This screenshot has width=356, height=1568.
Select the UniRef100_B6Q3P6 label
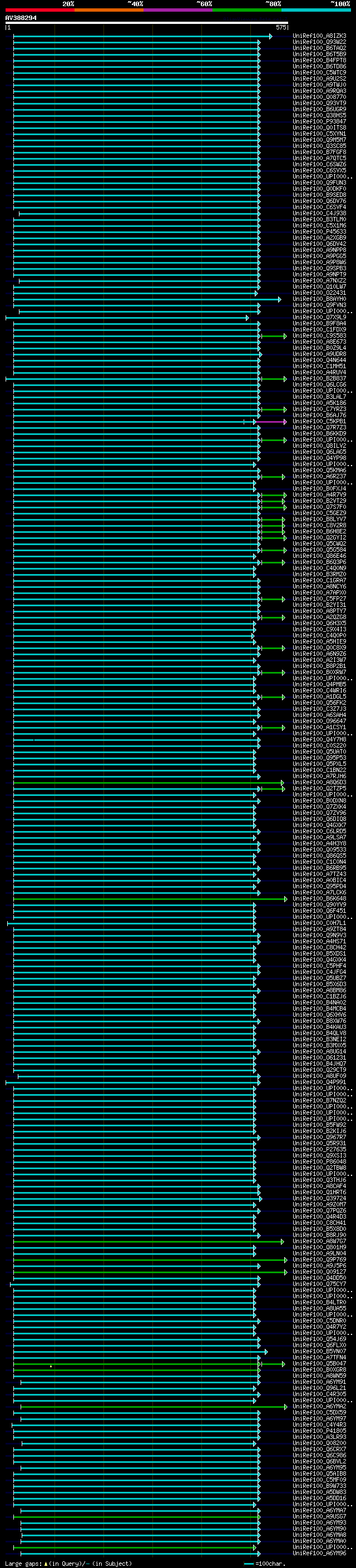tap(319, 562)
